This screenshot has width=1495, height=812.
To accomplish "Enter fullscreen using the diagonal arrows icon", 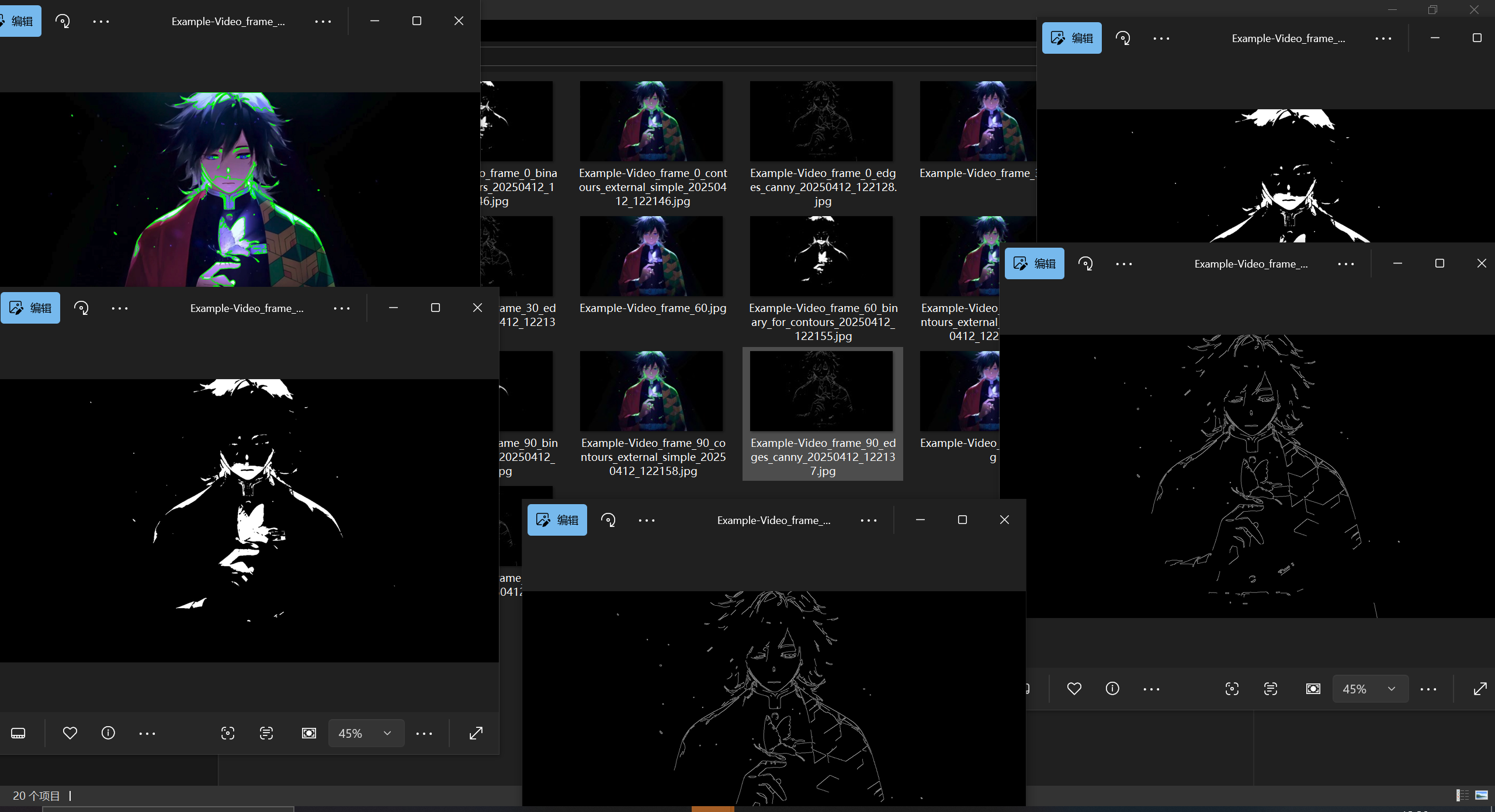I will [476, 733].
